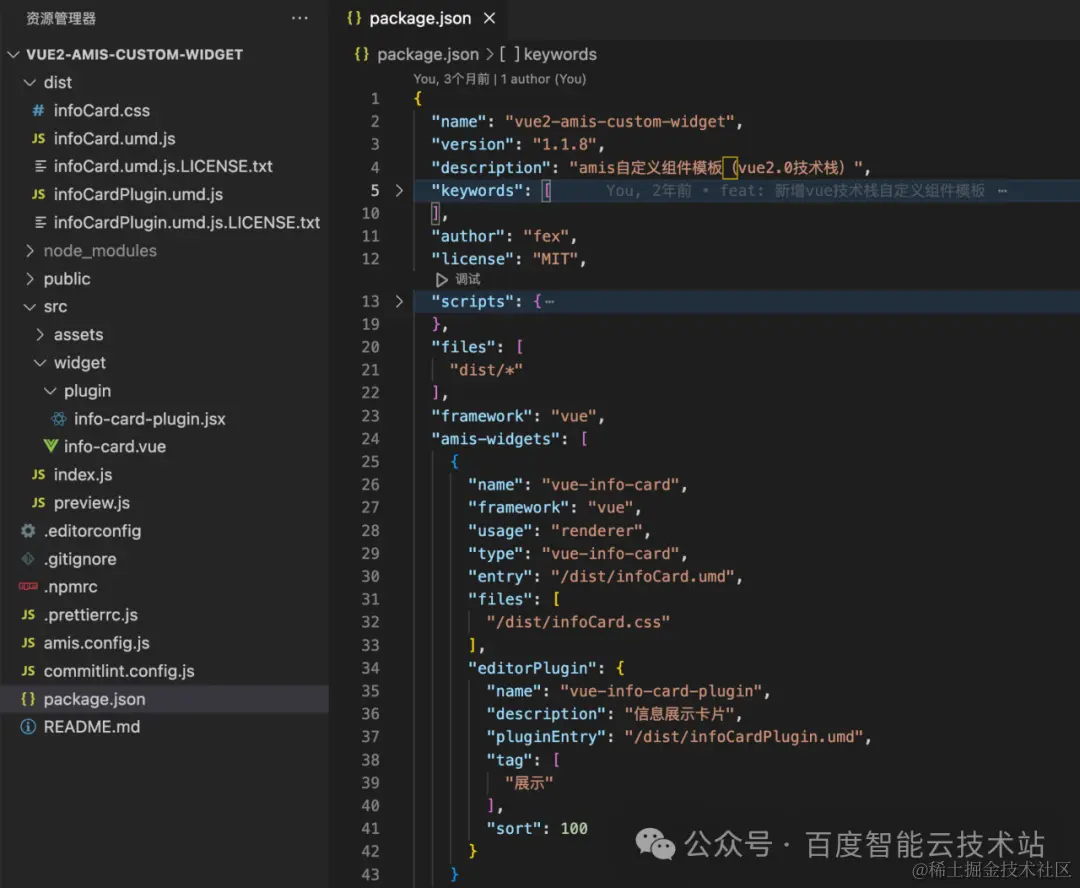Expand the assets folder chevron
Screen dimensions: 1080x888
tap(40, 335)
